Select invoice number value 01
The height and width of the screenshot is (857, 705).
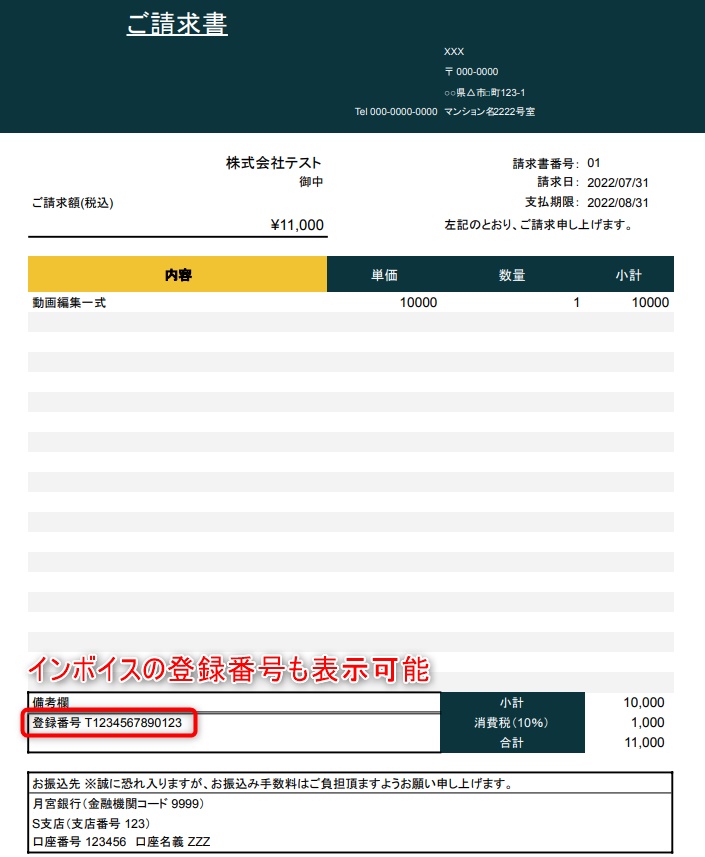[594, 163]
